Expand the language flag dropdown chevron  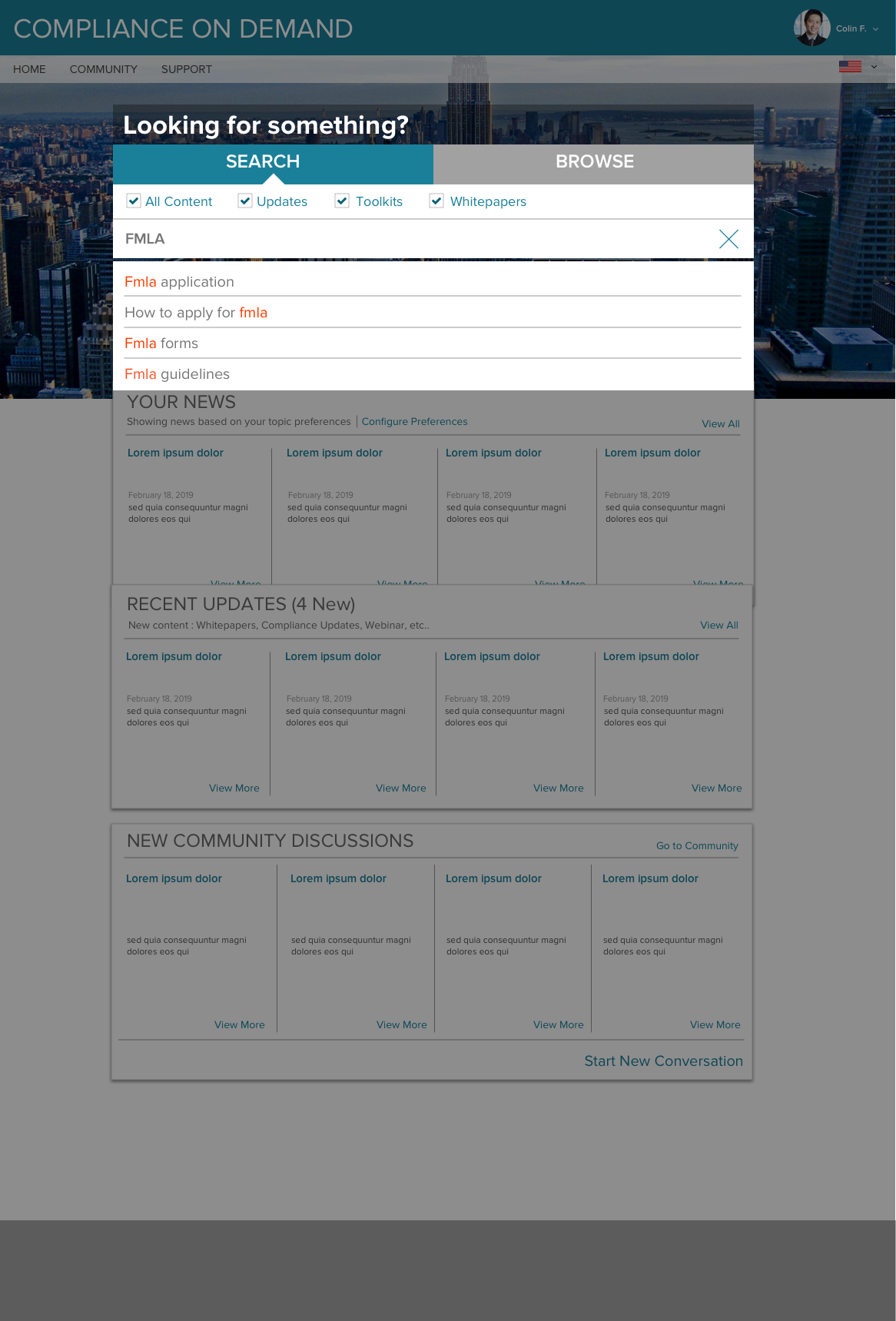874,67
